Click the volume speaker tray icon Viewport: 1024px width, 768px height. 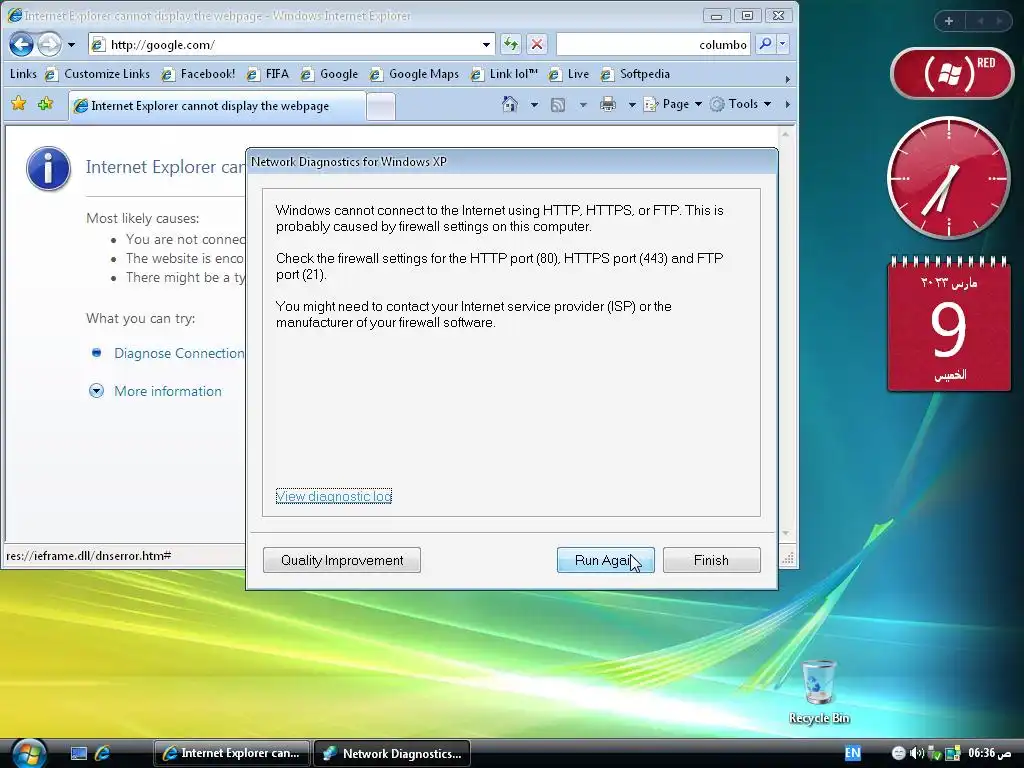[917, 753]
